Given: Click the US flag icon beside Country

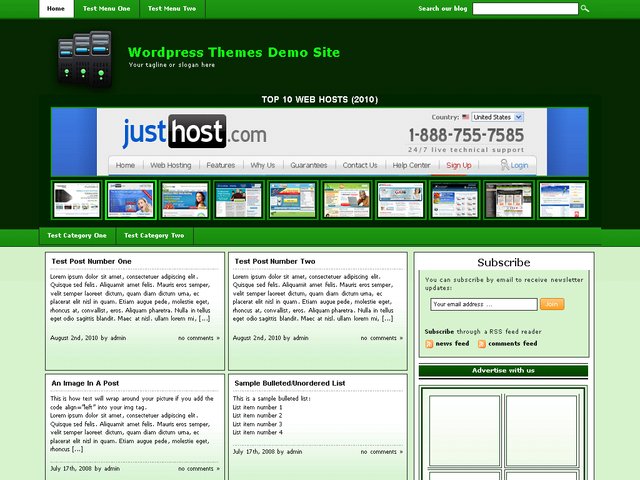Looking at the screenshot, I should [465, 117].
